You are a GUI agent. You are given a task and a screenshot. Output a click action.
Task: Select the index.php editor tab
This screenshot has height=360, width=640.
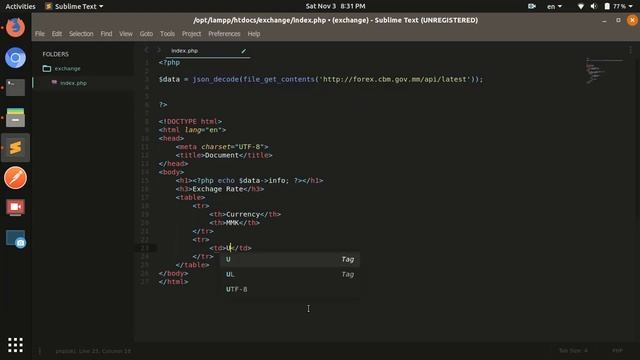[x=208, y=51]
